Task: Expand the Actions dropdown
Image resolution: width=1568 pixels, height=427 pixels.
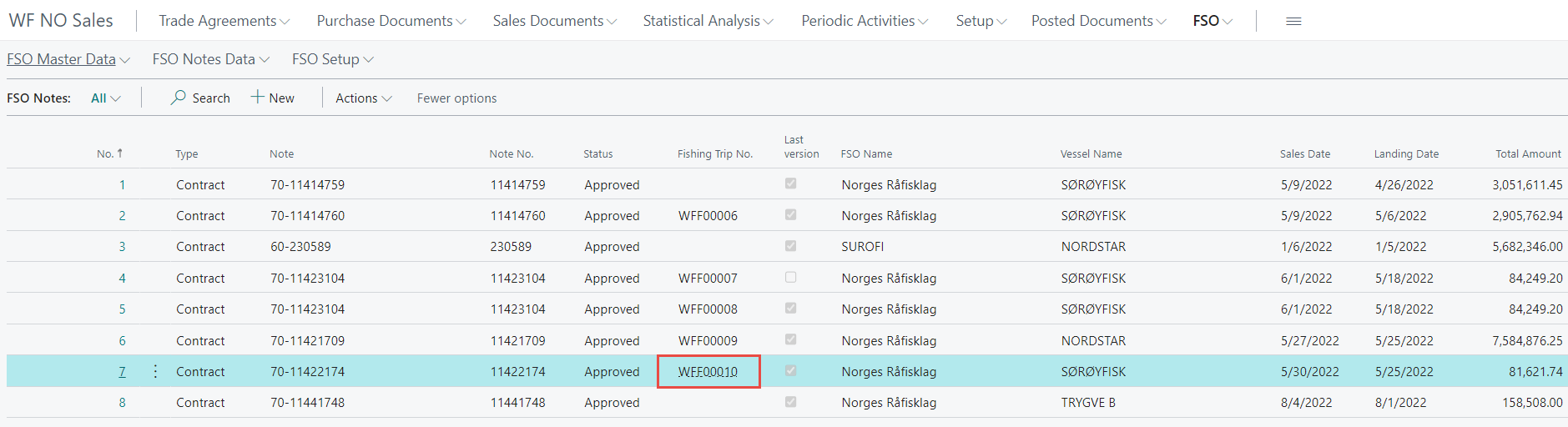Action: [x=363, y=98]
